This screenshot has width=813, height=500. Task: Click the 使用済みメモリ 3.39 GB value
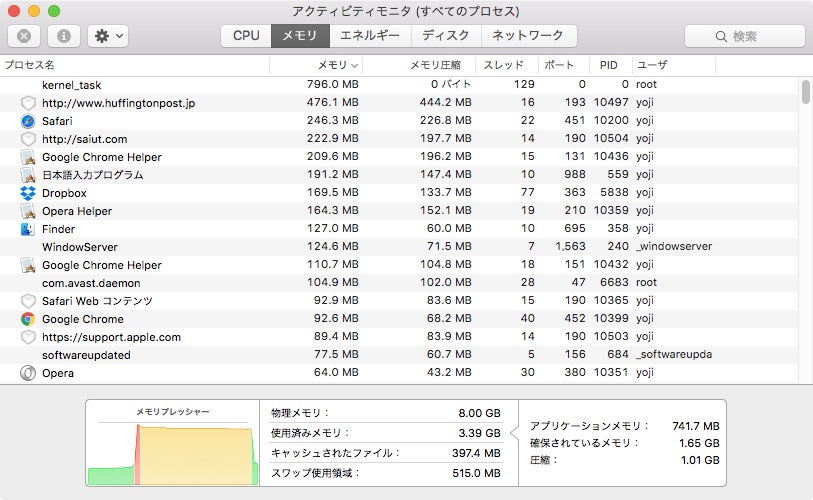pos(480,433)
